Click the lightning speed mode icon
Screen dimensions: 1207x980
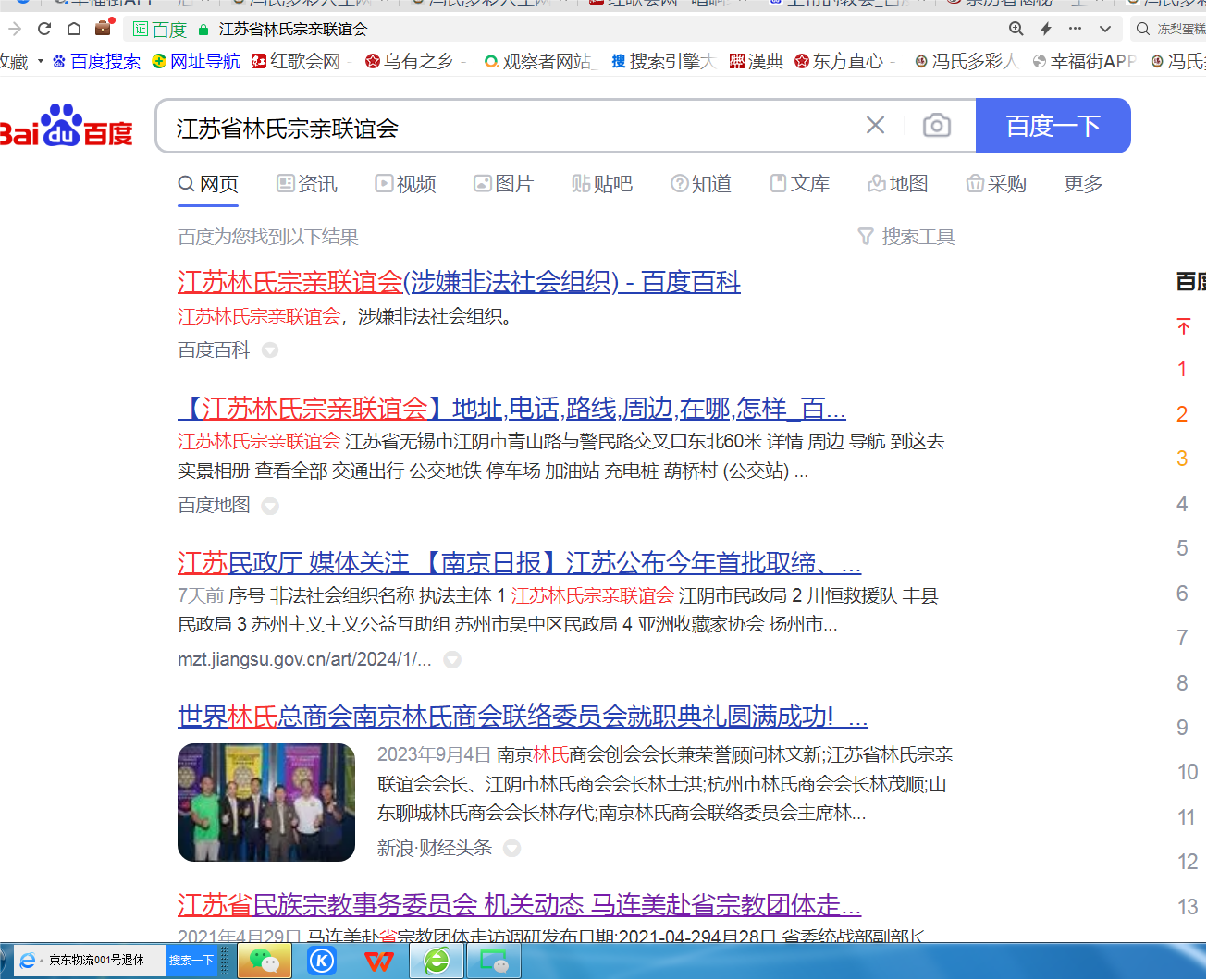point(1046,29)
